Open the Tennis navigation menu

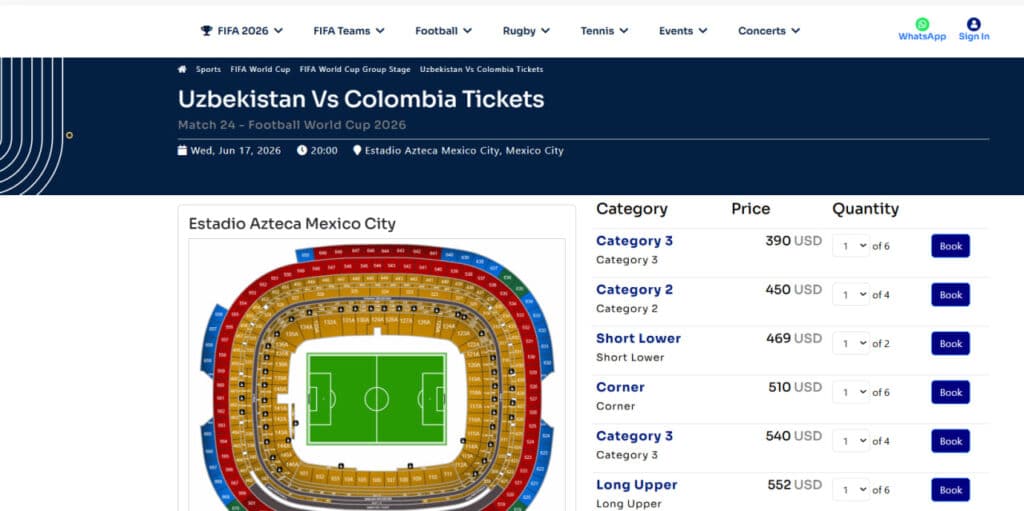click(x=604, y=31)
